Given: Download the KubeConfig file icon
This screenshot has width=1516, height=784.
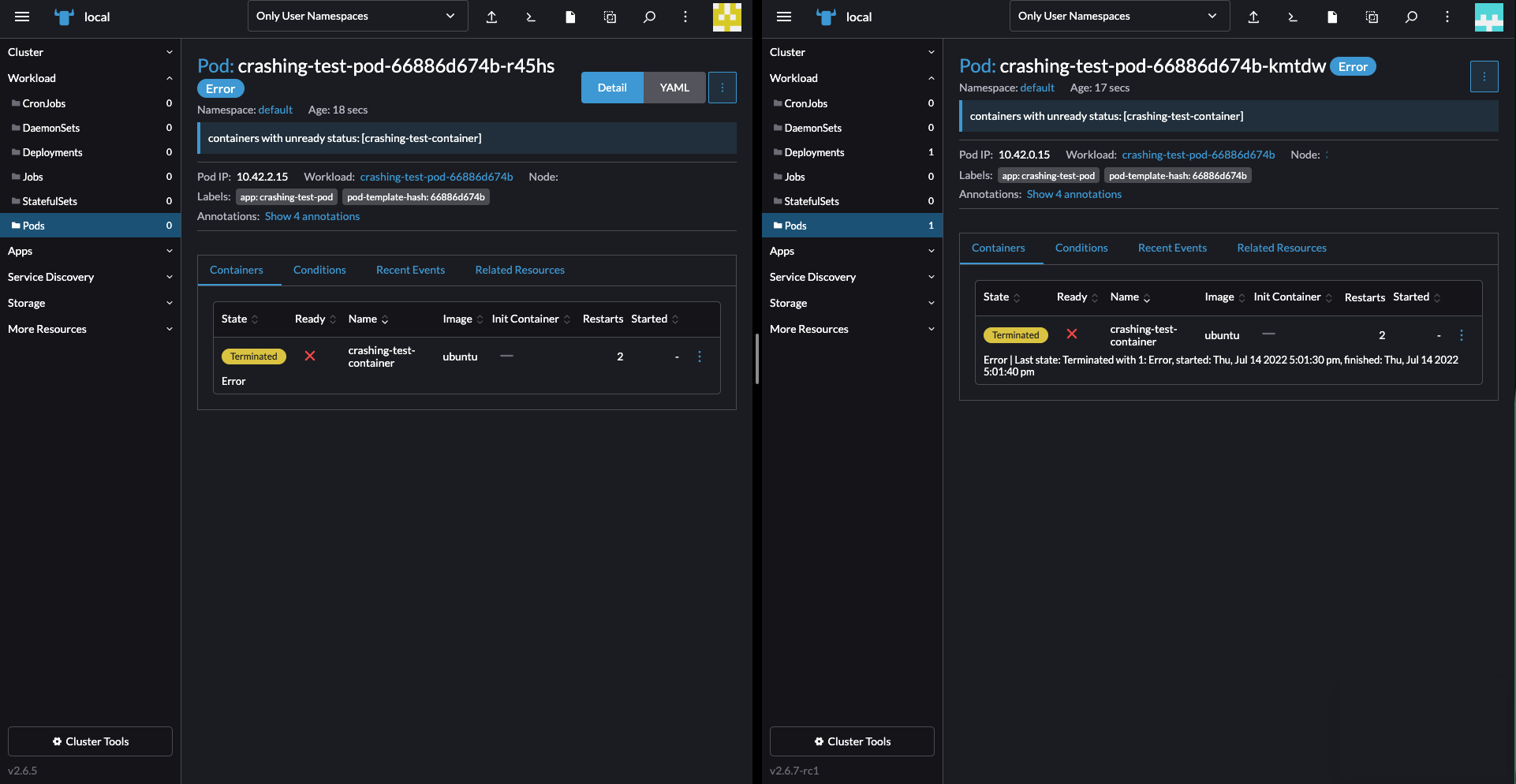Looking at the screenshot, I should (x=570, y=17).
